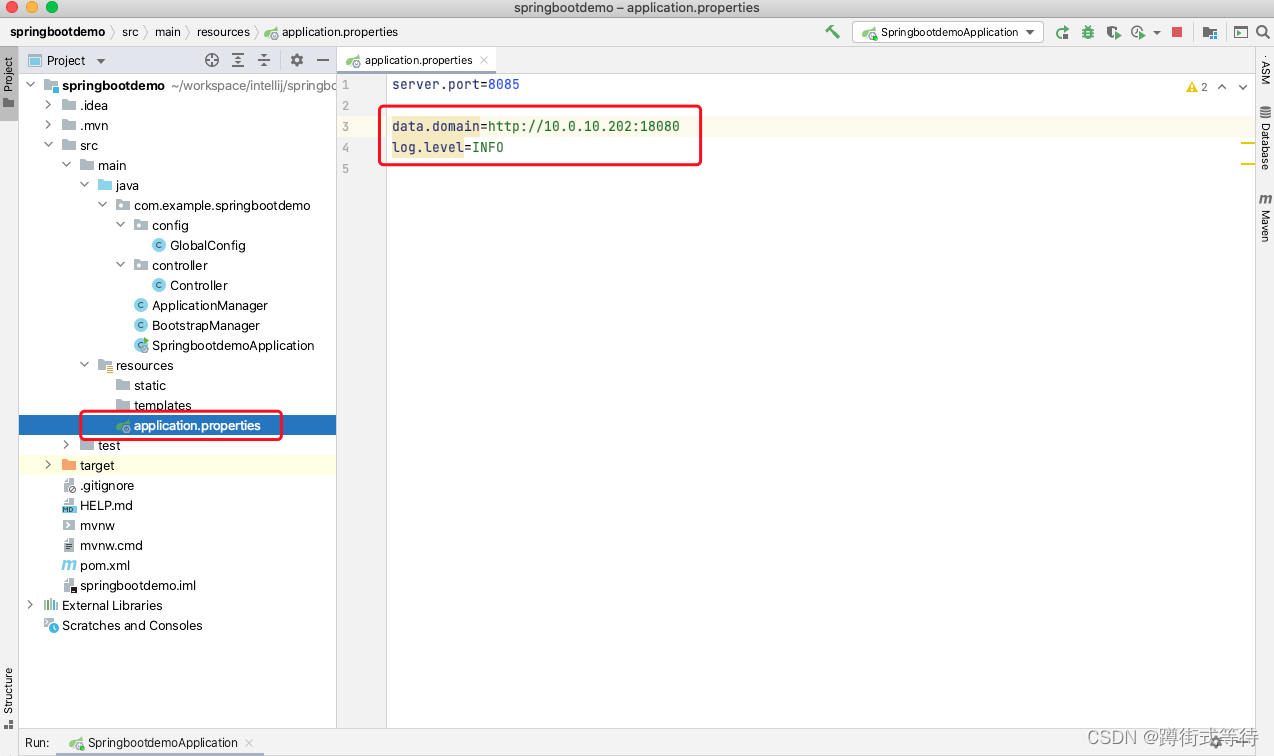Viewport: 1274px width, 756px height.
Task: Open the Database tool window tab
Action: [x=1265, y=137]
